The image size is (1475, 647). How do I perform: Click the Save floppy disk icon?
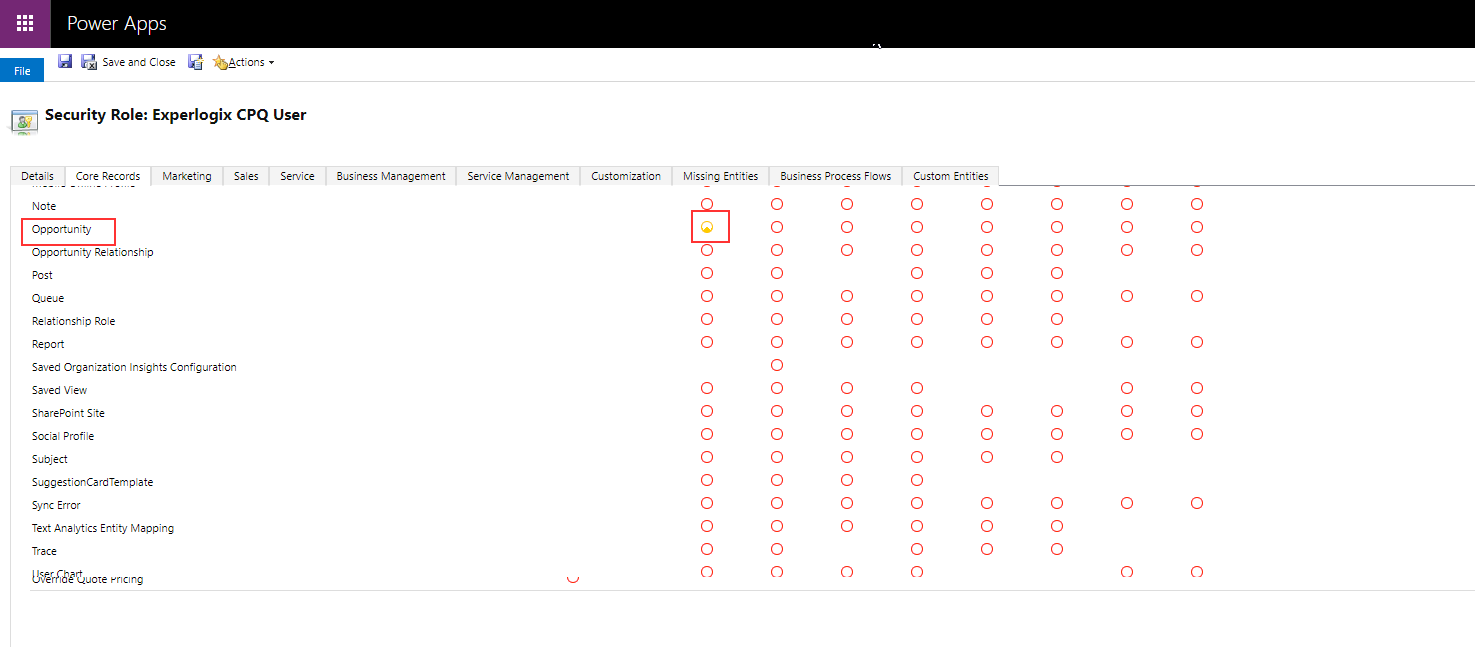[x=65, y=62]
